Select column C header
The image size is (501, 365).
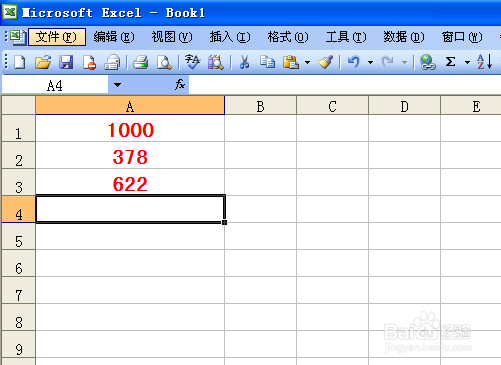pos(332,106)
